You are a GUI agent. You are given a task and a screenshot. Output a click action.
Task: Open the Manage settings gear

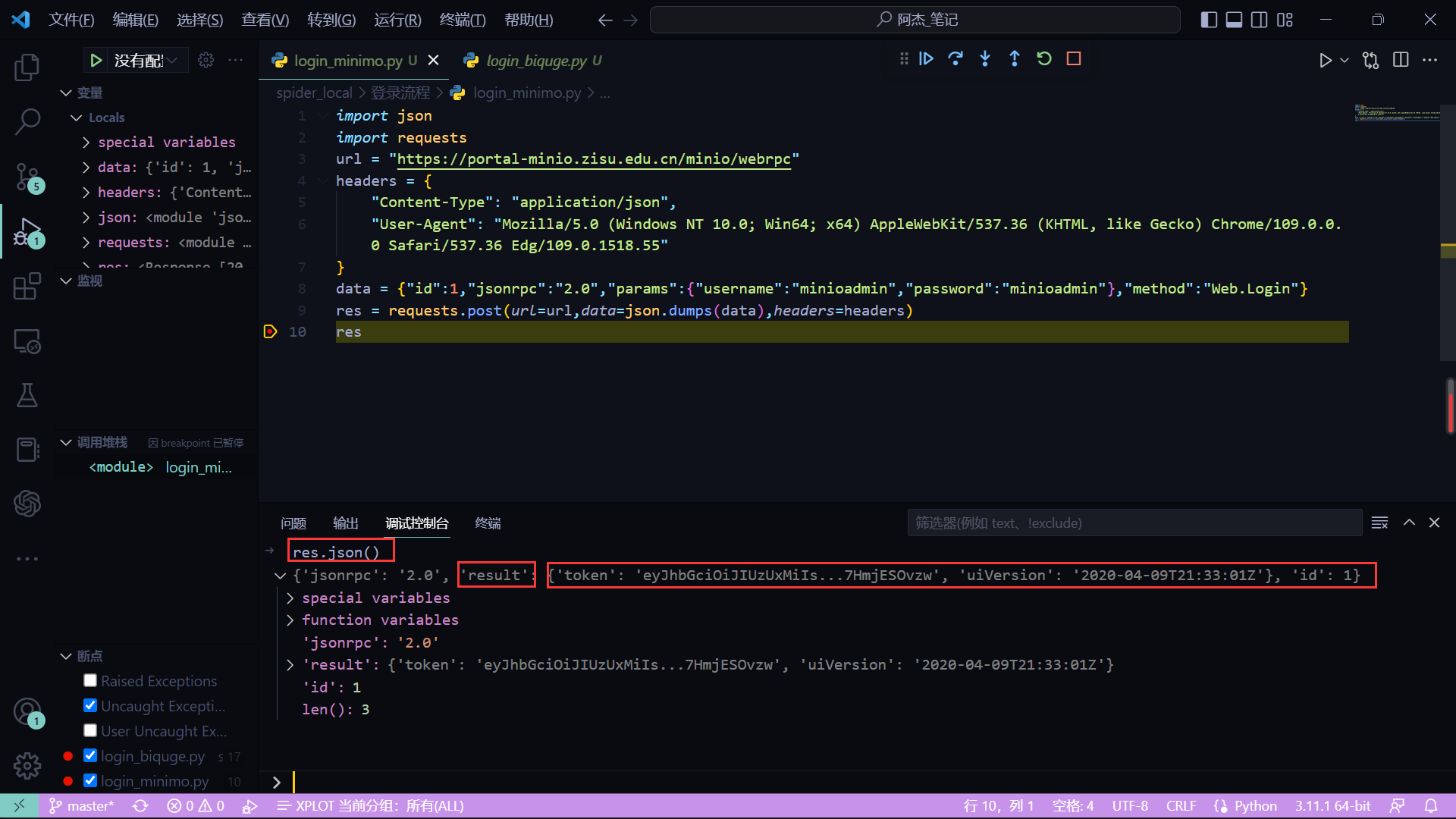coord(27,766)
